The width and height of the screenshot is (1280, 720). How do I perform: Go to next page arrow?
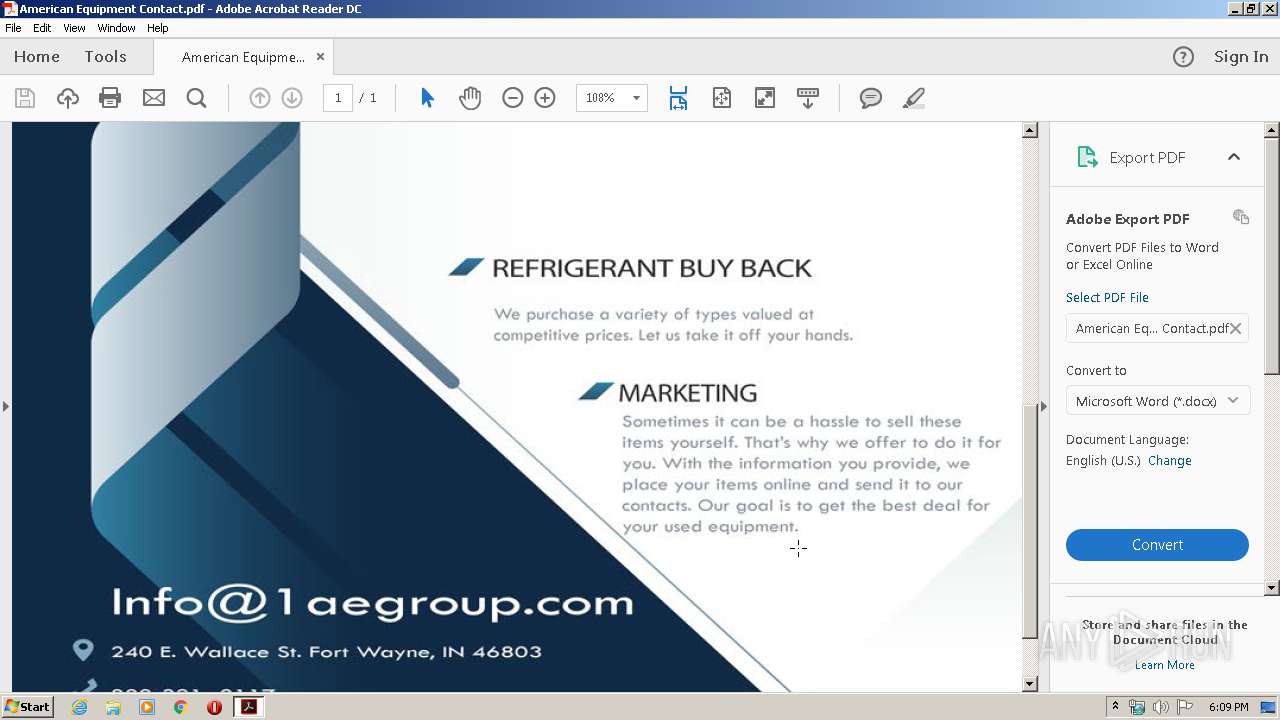click(292, 98)
